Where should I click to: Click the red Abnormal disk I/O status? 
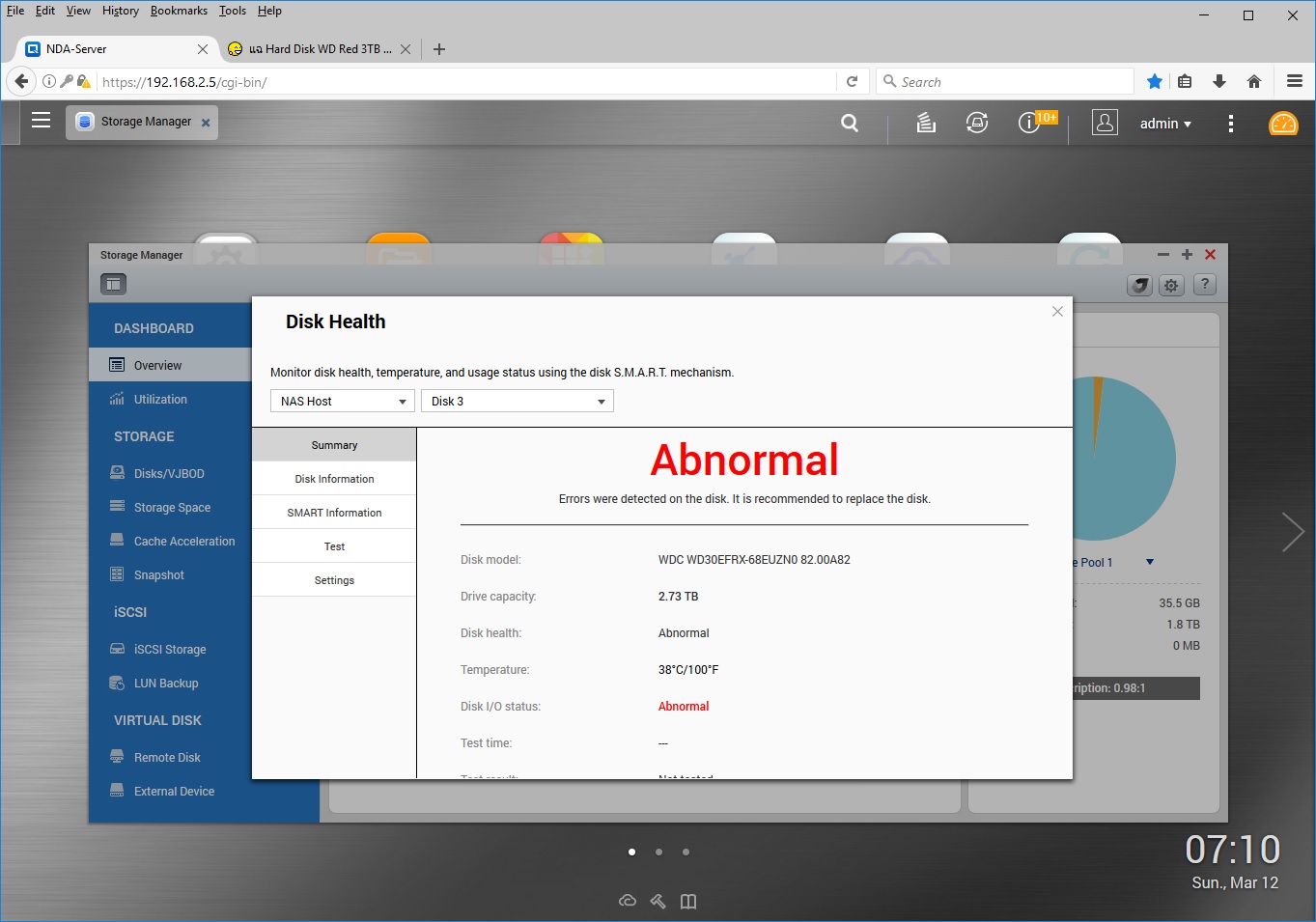(x=684, y=706)
